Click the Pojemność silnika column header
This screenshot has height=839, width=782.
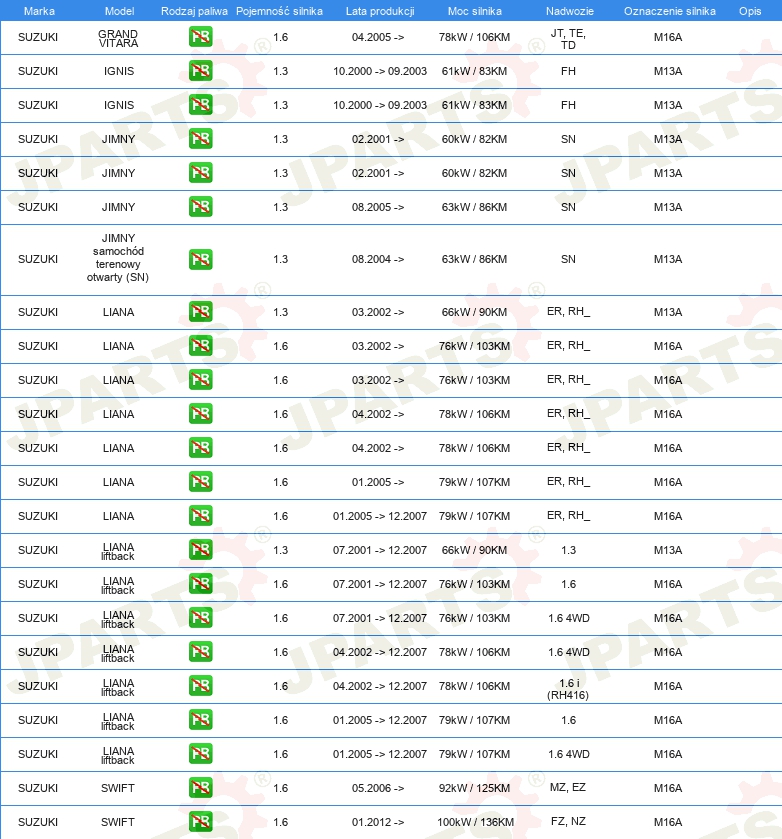(x=279, y=11)
